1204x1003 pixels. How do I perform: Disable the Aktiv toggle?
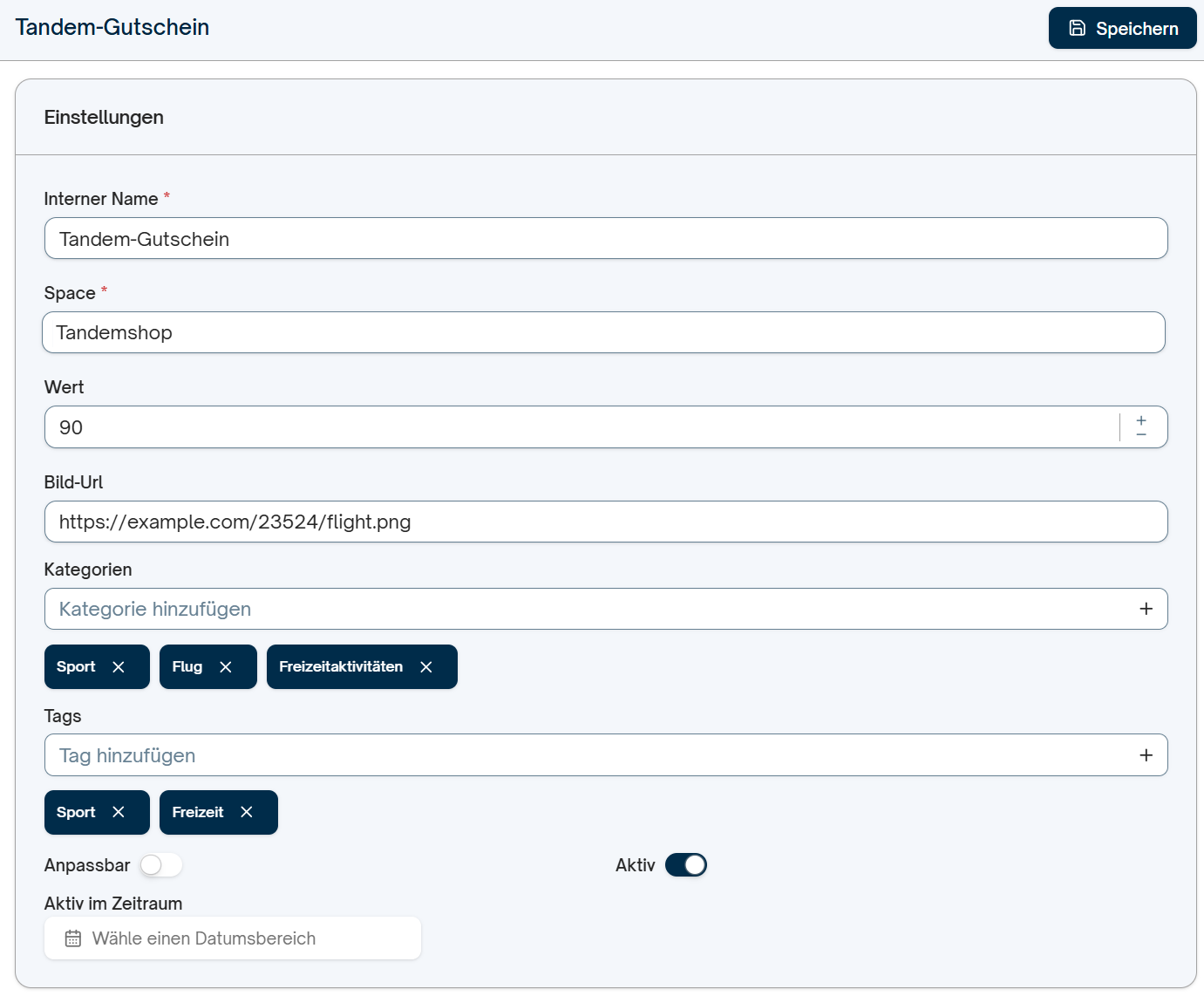[x=686, y=865]
